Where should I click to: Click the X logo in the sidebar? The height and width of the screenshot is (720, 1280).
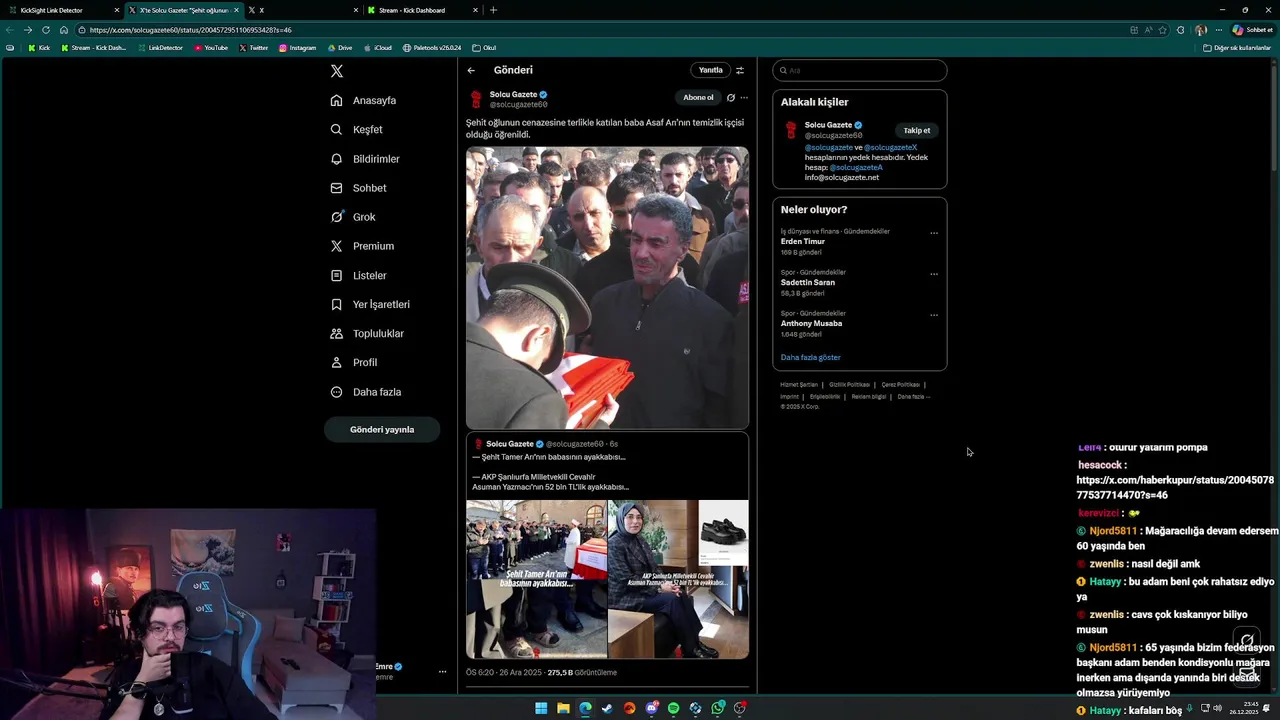[x=337, y=71]
